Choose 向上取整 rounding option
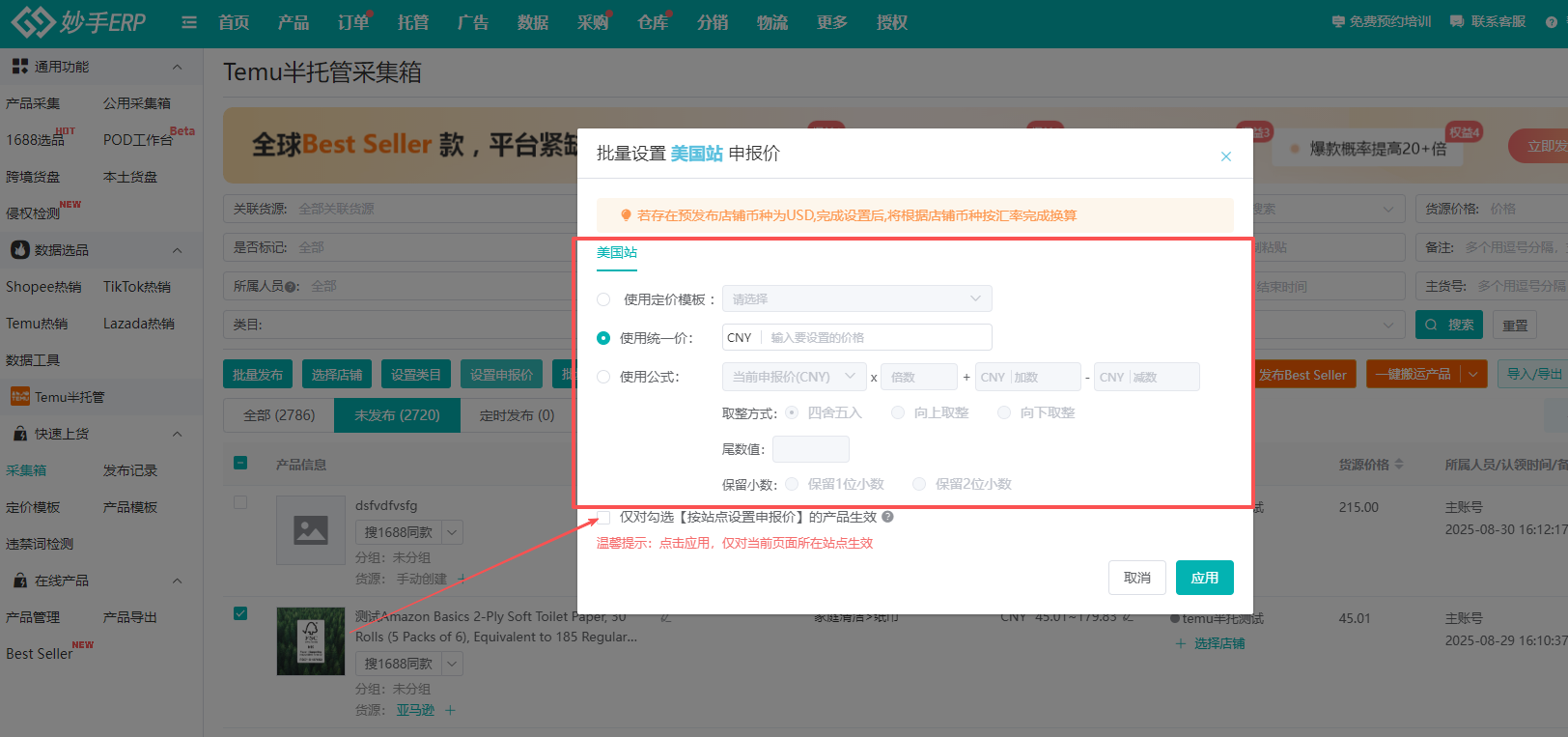Viewport: 1568px width, 737px height. pos(898,412)
